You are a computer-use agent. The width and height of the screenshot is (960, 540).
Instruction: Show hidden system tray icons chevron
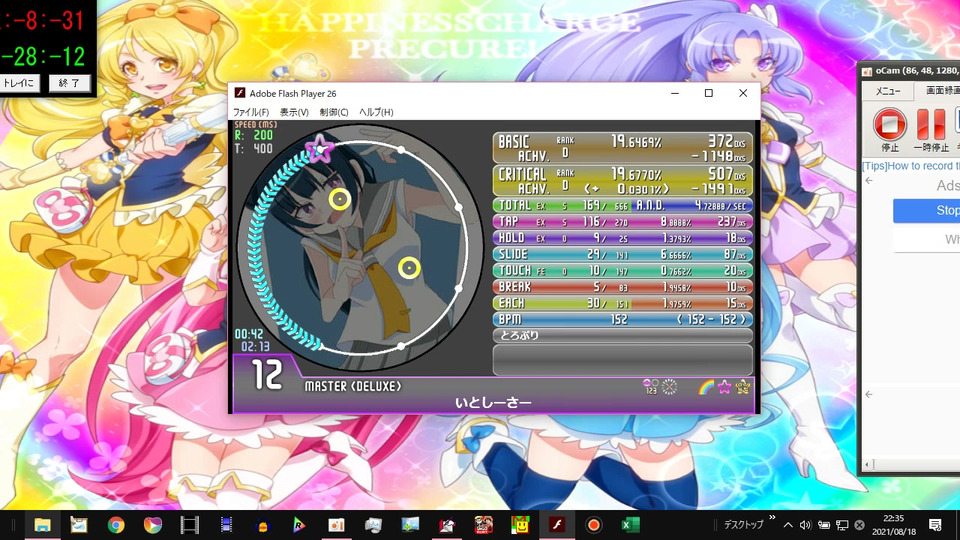point(788,525)
